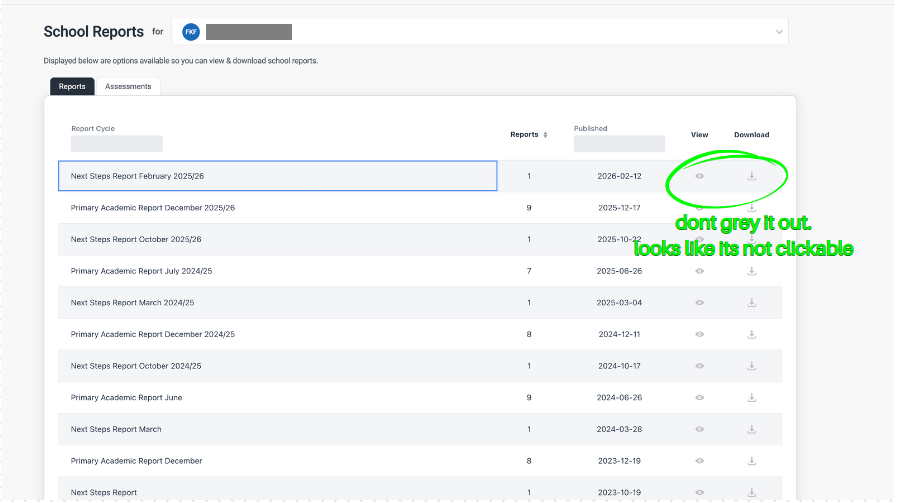Download the Next Steps Report March 2024-03-28
The image size is (897, 503).
pos(751,429)
